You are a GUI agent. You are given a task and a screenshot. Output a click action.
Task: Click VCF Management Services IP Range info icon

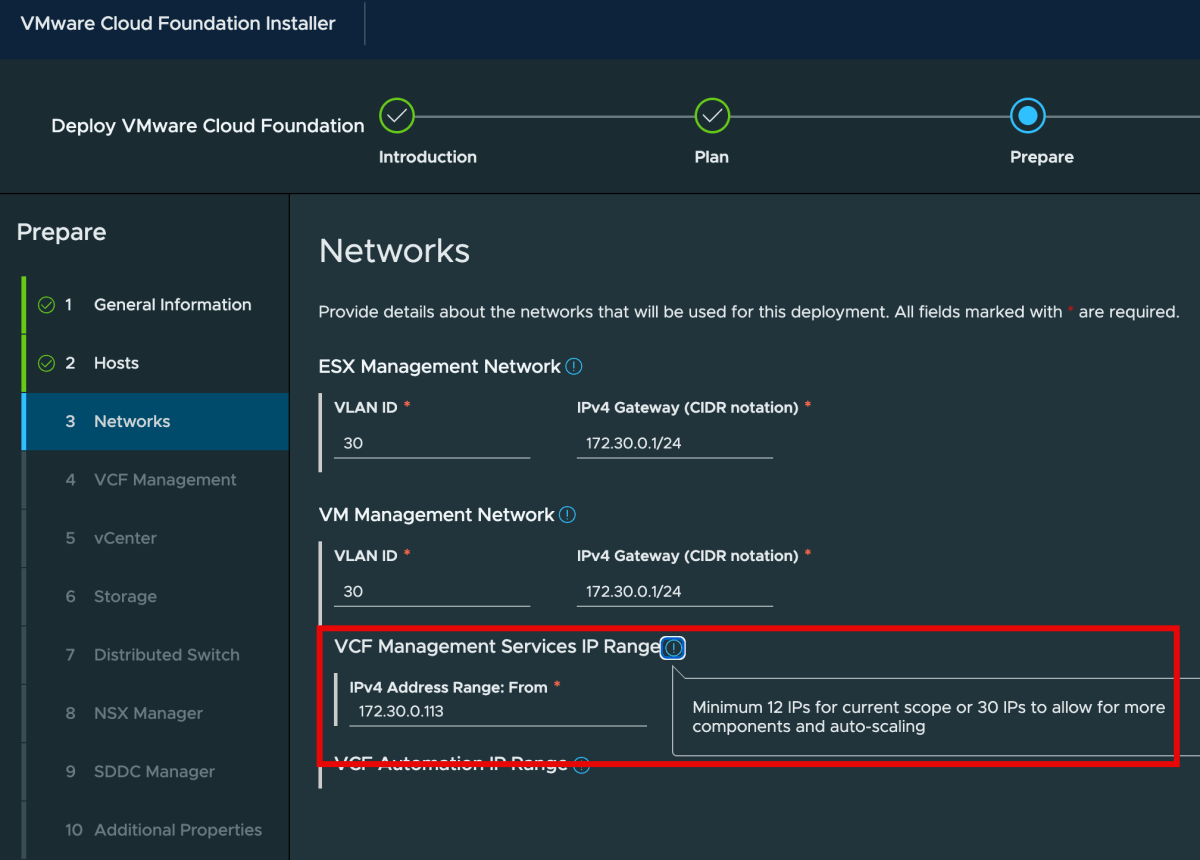coord(674,648)
